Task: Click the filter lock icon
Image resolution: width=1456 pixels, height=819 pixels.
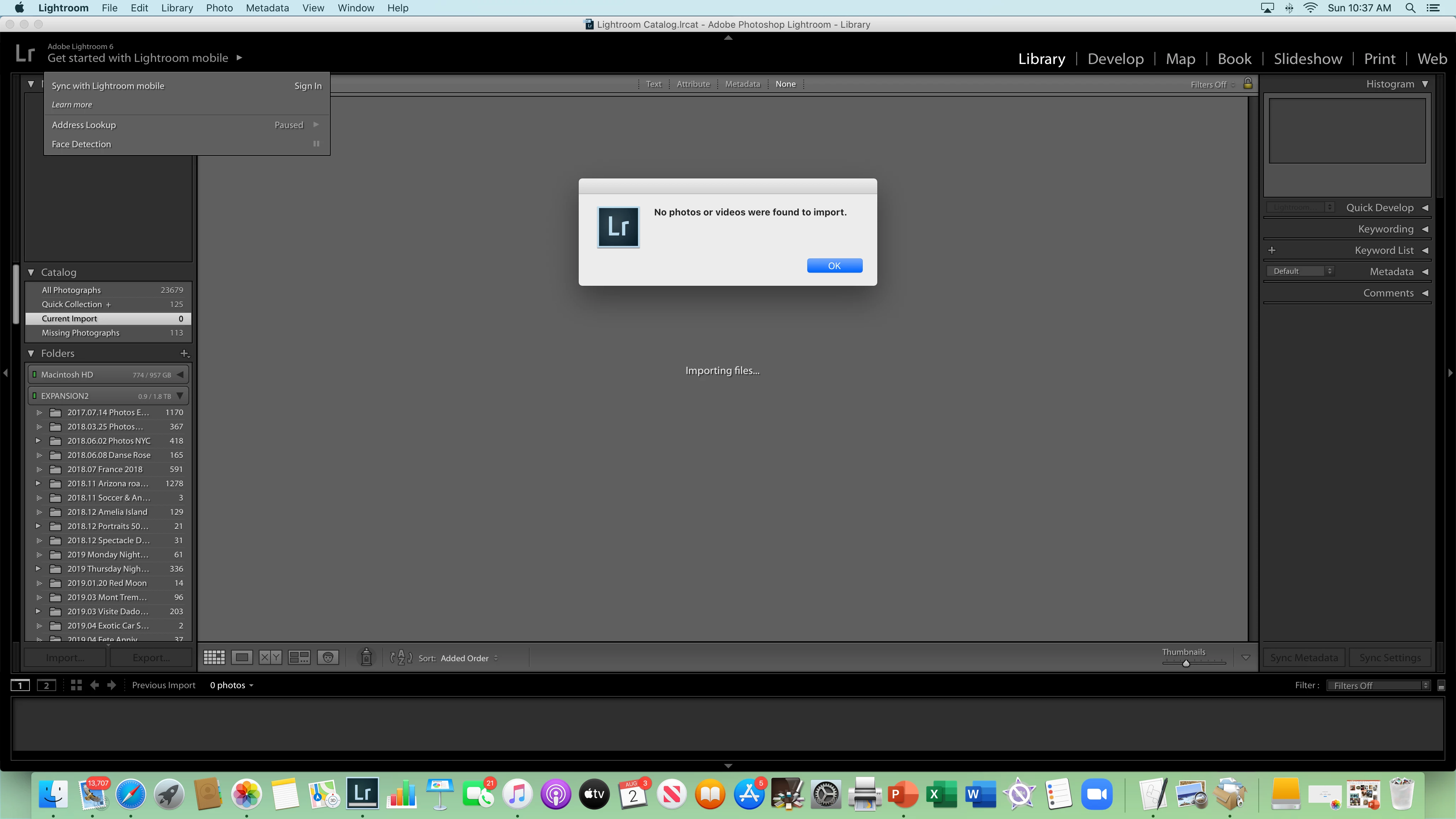Action: click(1247, 84)
